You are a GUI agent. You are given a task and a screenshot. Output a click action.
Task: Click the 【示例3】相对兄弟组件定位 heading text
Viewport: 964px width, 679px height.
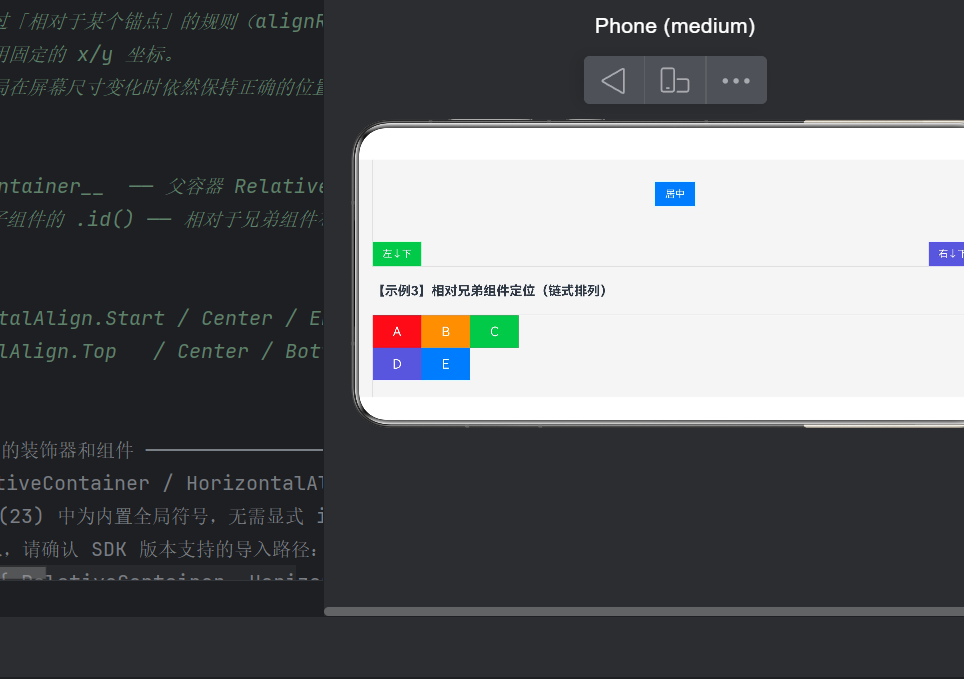(x=492, y=290)
